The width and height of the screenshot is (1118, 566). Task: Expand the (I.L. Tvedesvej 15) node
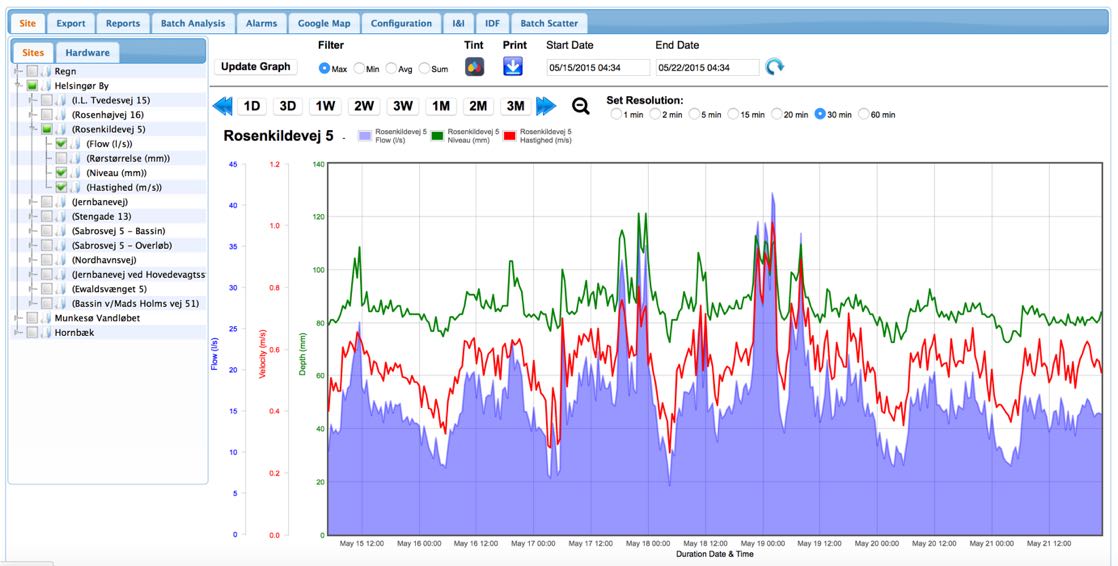(x=32, y=101)
